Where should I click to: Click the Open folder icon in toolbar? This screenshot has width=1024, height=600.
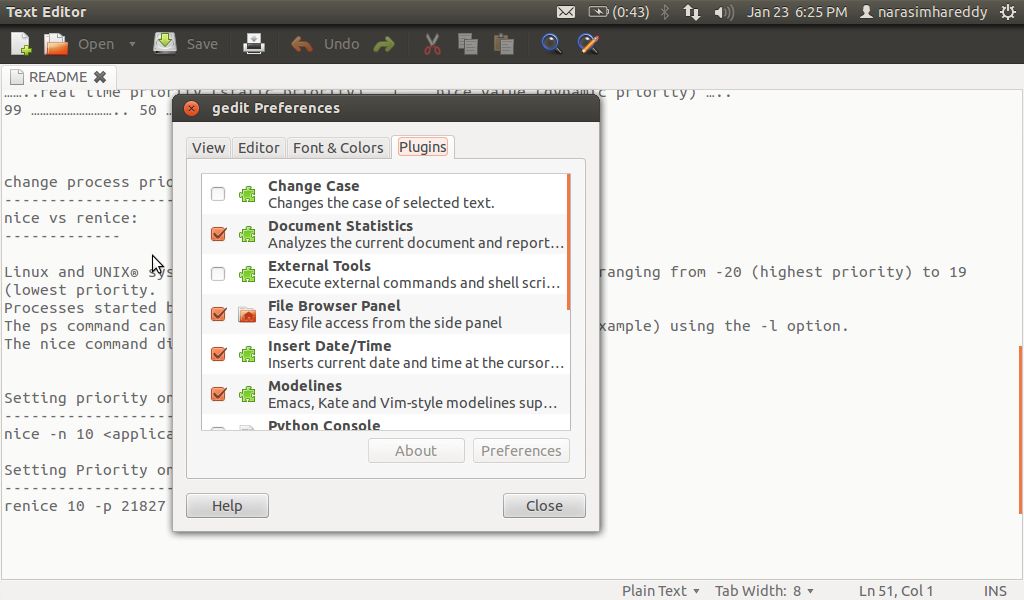tap(56, 44)
